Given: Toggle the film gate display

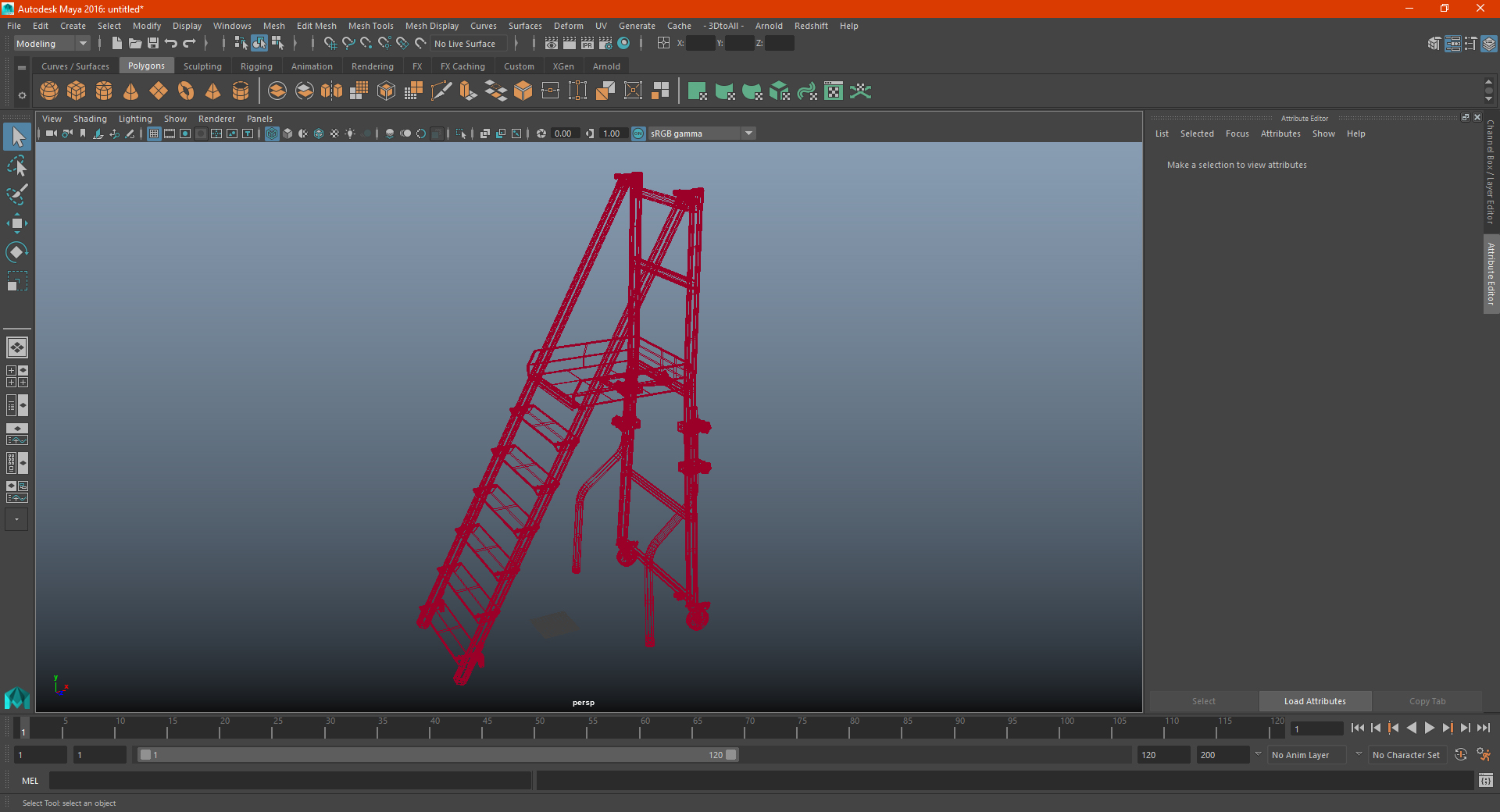Looking at the screenshot, I should tap(170, 134).
